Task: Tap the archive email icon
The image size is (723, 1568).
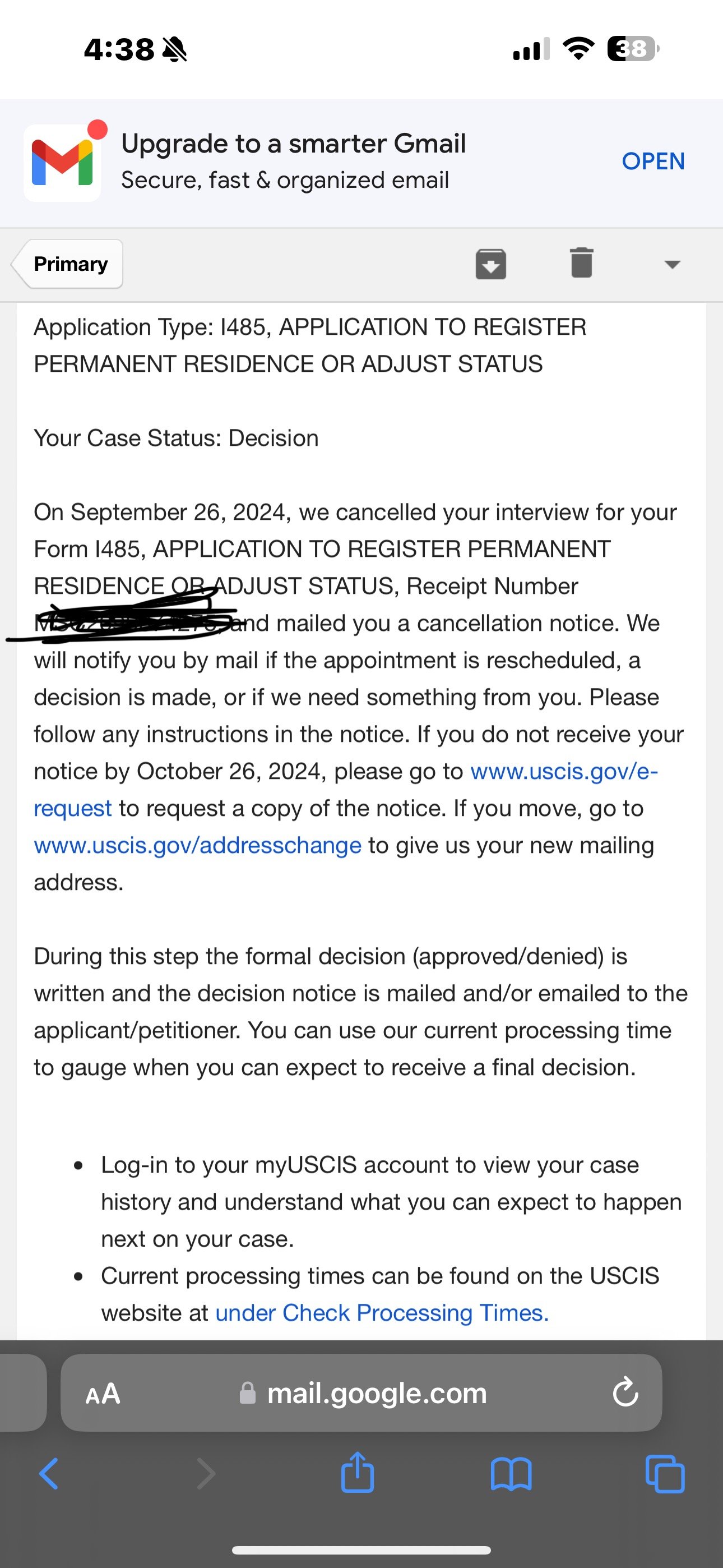Action: pyautogui.click(x=490, y=264)
